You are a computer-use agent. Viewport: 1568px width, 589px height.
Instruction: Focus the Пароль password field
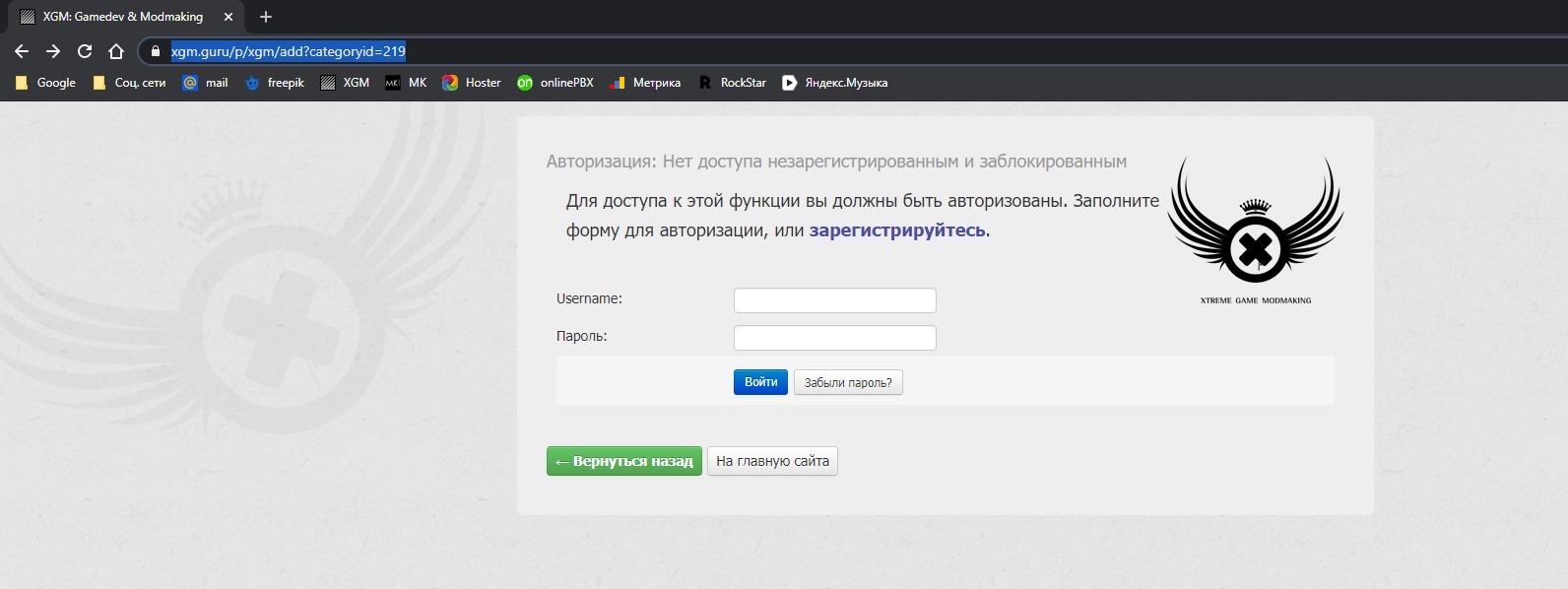pos(835,338)
